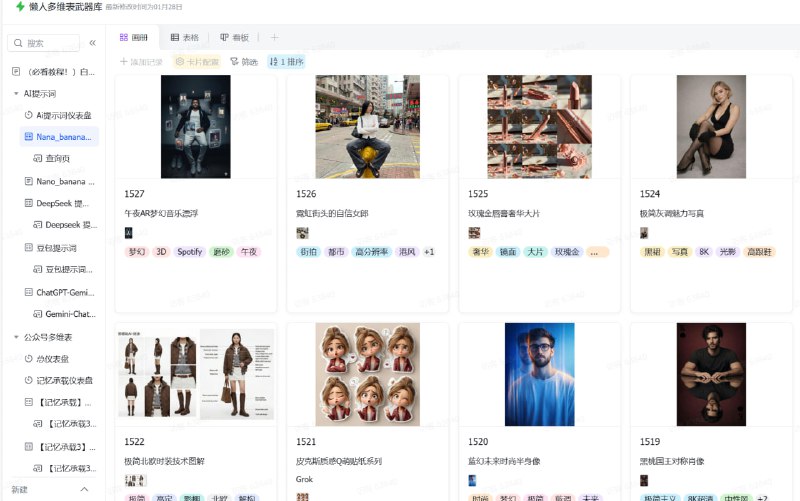Open lipstick collage image of card 1525
The width and height of the screenshot is (800, 501).
tap(540, 127)
